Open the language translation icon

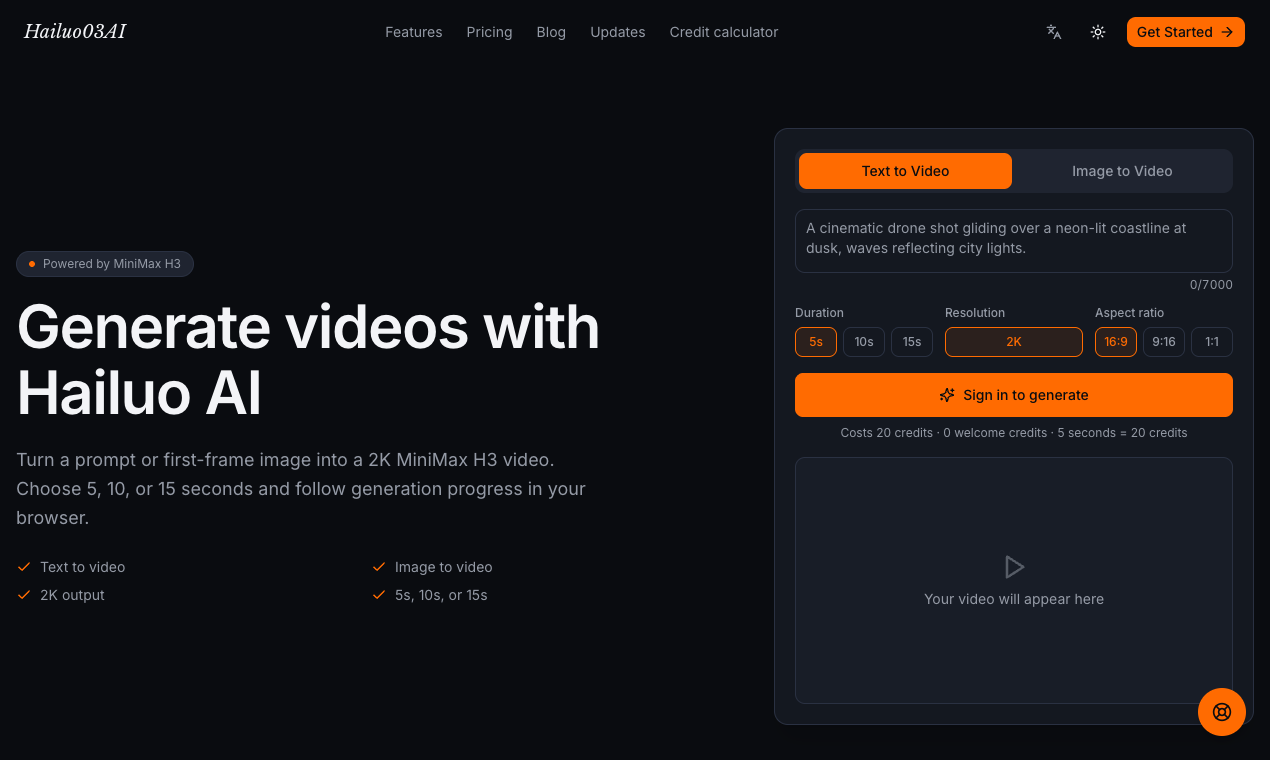1054,32
